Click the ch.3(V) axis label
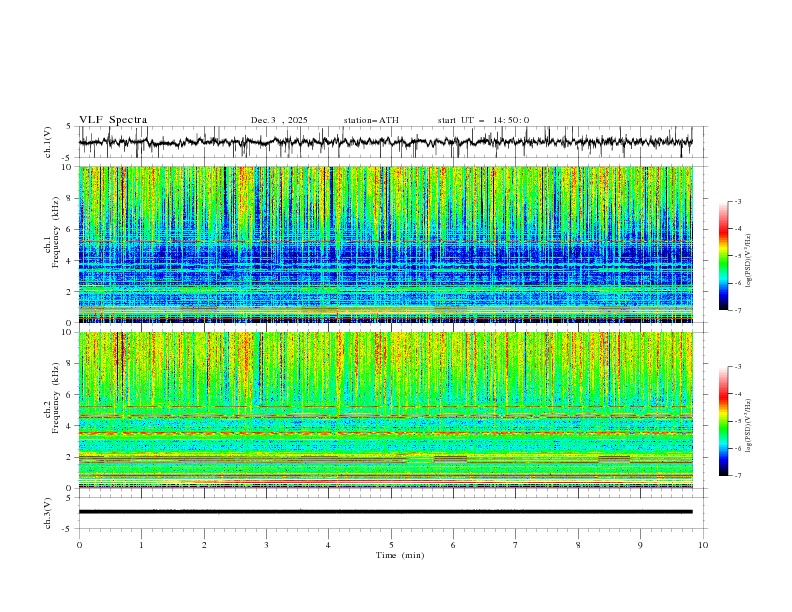 pos(49,512)
